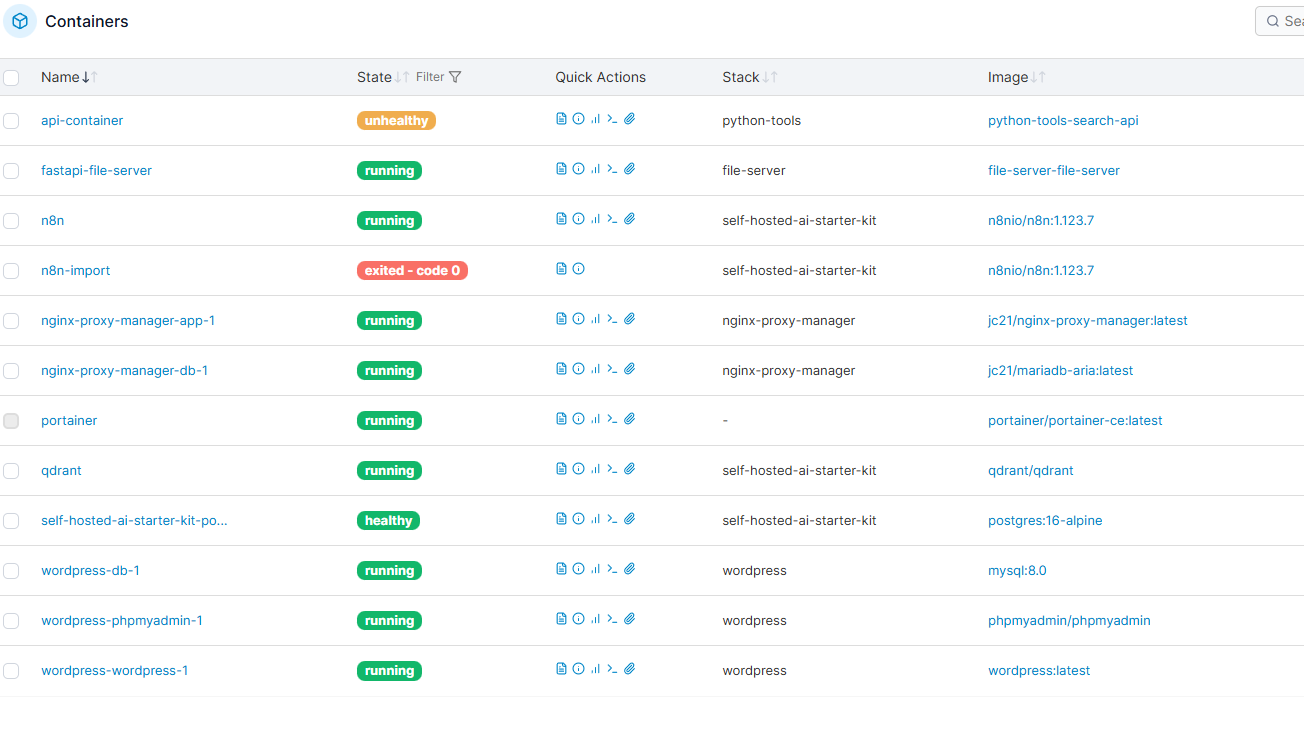
Task: Open logs for fastapi-file-server
Action: [x=561, y=169]
